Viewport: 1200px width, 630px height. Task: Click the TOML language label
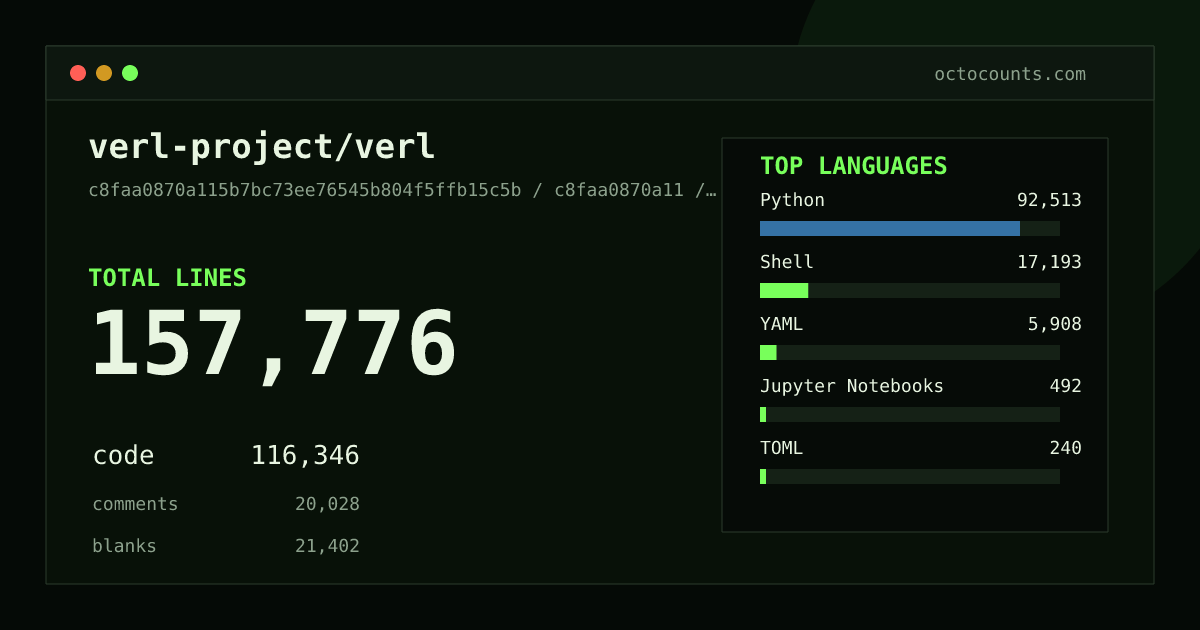(781, 448)
